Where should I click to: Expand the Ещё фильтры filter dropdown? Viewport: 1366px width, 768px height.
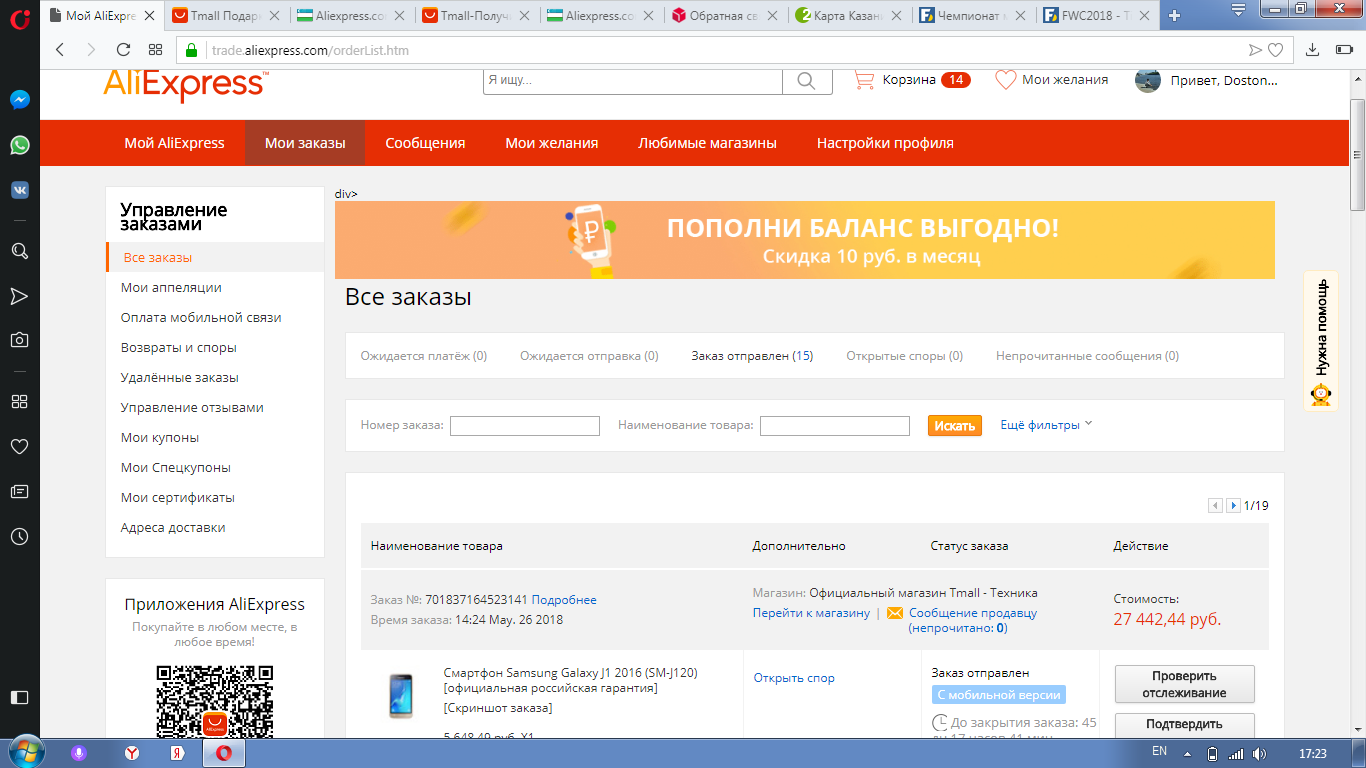1046,425
